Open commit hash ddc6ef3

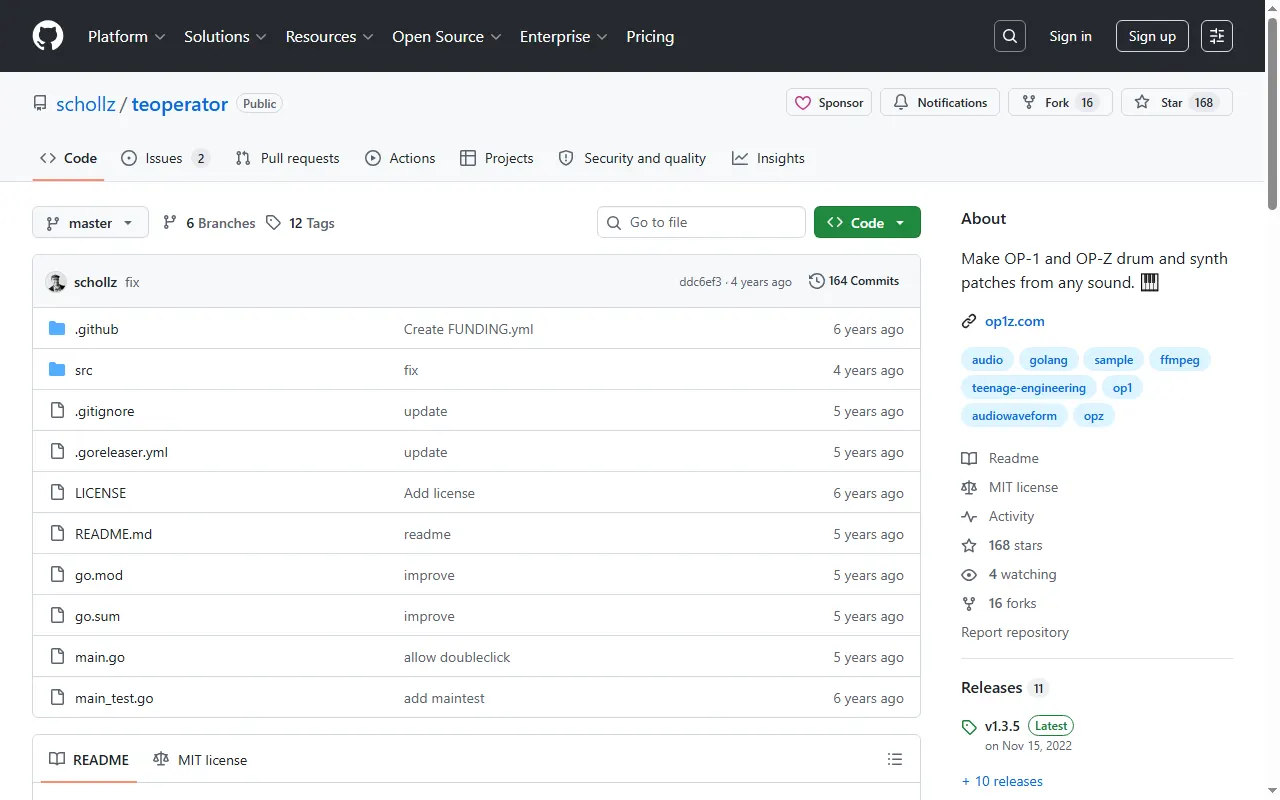[x=700, y=282]
